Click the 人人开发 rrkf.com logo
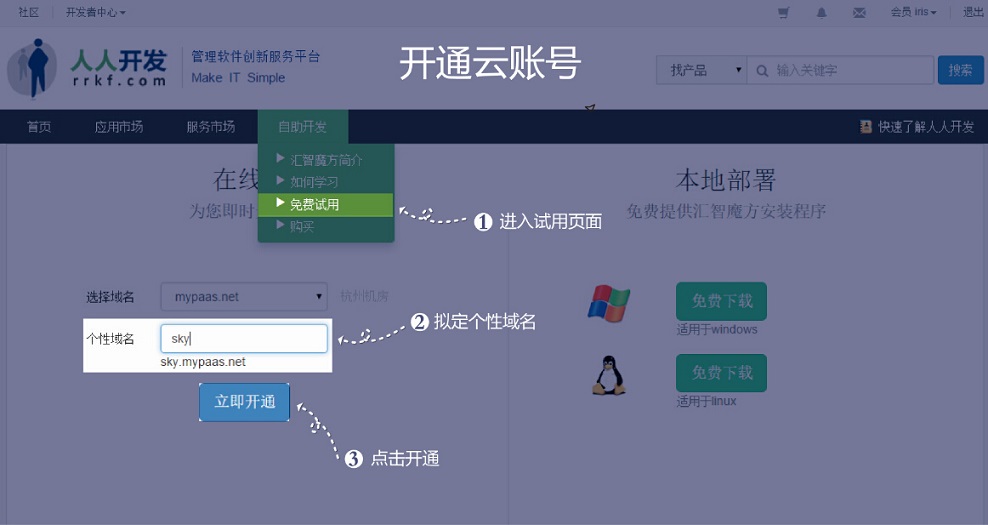Image resolution: width=988 pixels, height=525 pixels. (88, 68)
